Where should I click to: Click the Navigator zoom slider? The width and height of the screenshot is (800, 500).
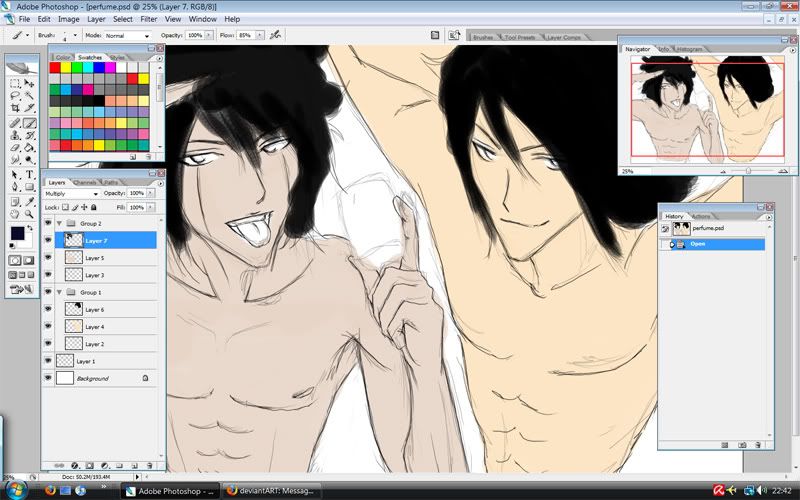click(x=748, y=171)
